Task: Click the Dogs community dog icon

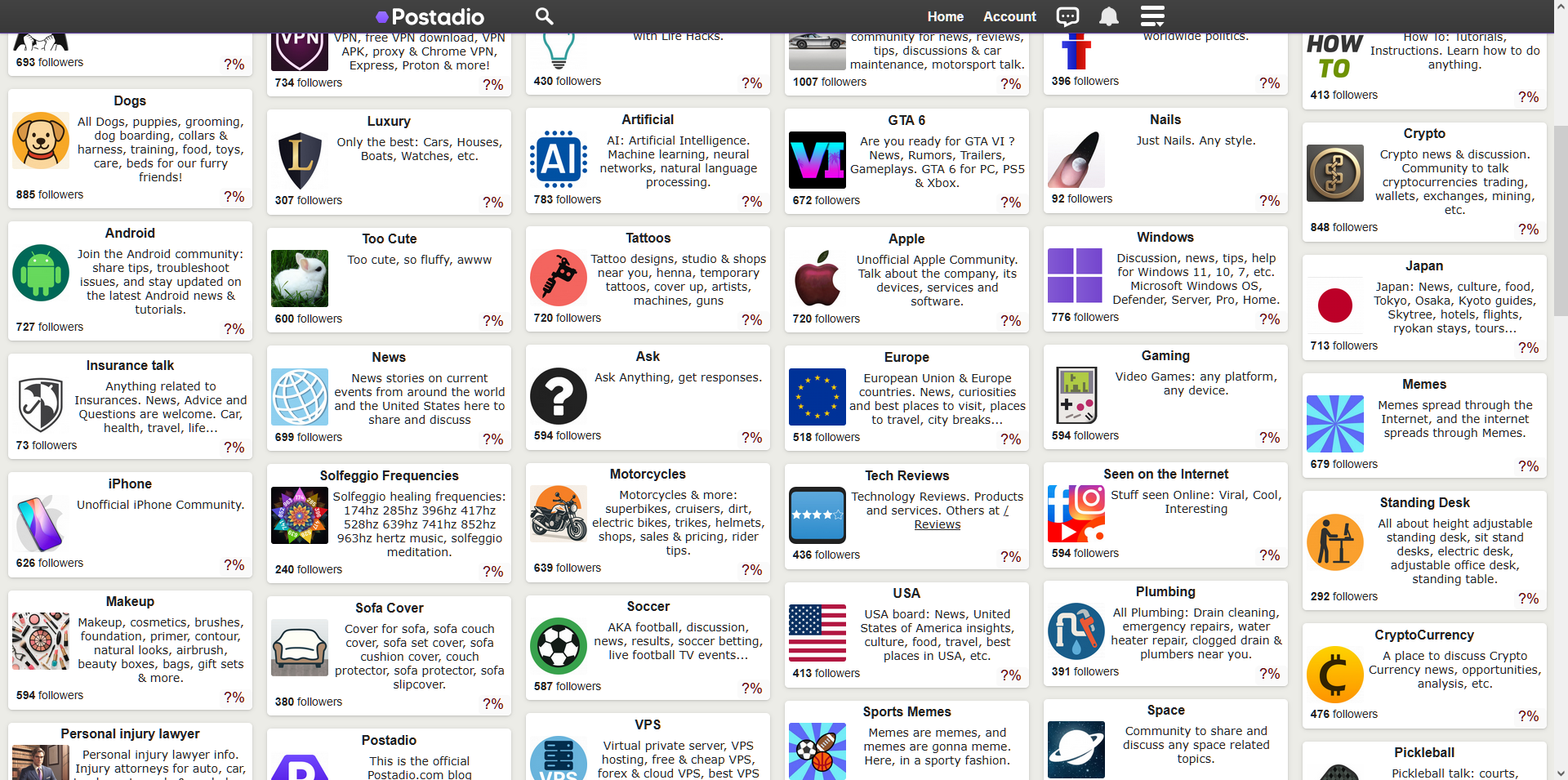Action: click(x=41, y=140)
